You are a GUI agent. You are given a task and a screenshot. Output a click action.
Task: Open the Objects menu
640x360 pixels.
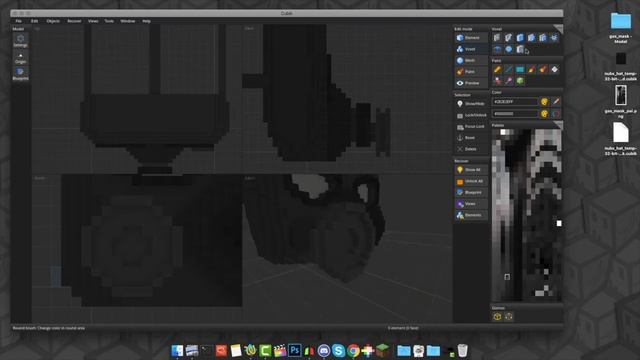click(x=53, y=21)
